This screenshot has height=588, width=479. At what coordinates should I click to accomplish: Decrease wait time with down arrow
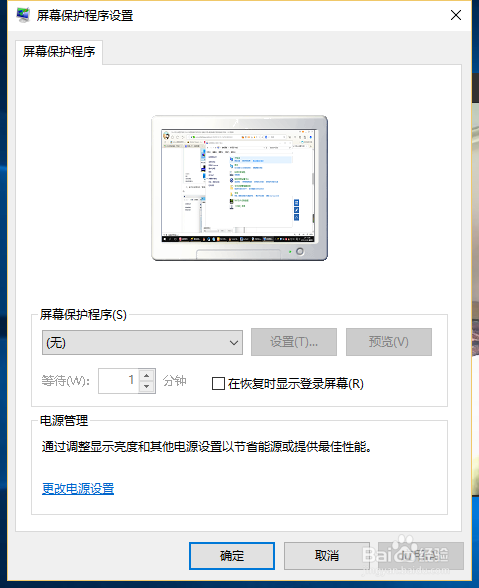tap(147, 387)
